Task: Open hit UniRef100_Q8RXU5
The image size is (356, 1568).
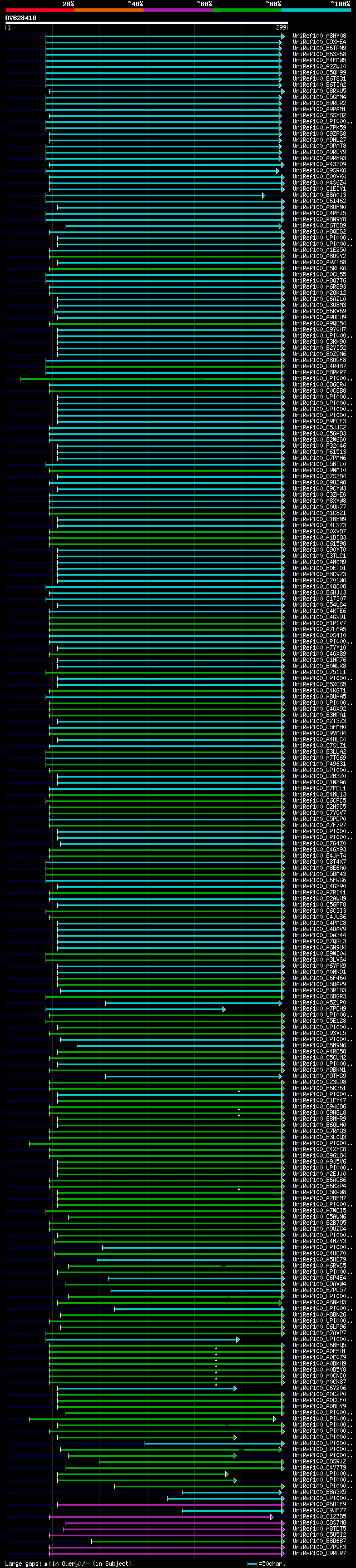Action: pyautogui.click(x=319, y=91)
